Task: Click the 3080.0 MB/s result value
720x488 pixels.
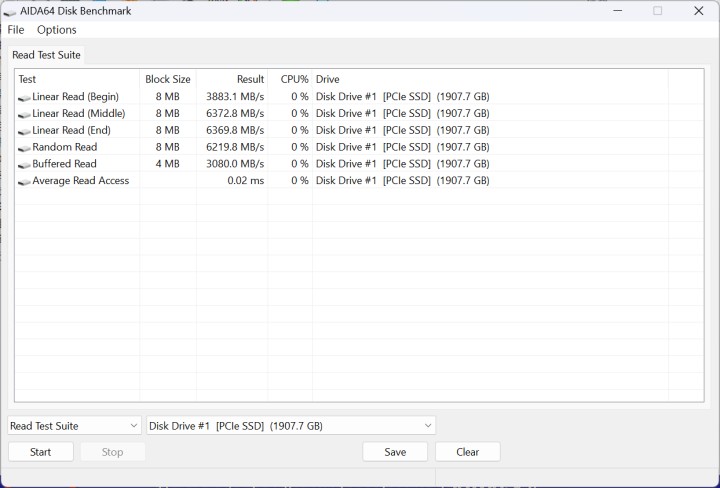Action: [x=235, y=164]
